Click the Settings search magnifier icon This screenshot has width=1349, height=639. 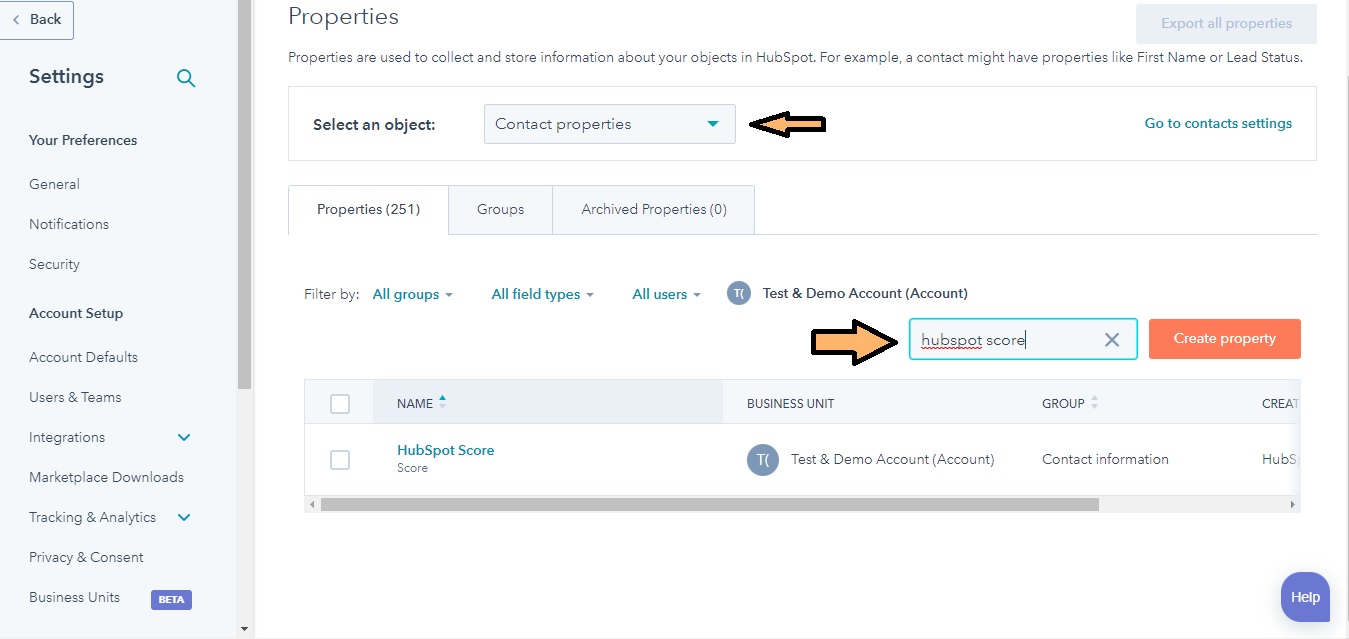click(x=186, y=77)
